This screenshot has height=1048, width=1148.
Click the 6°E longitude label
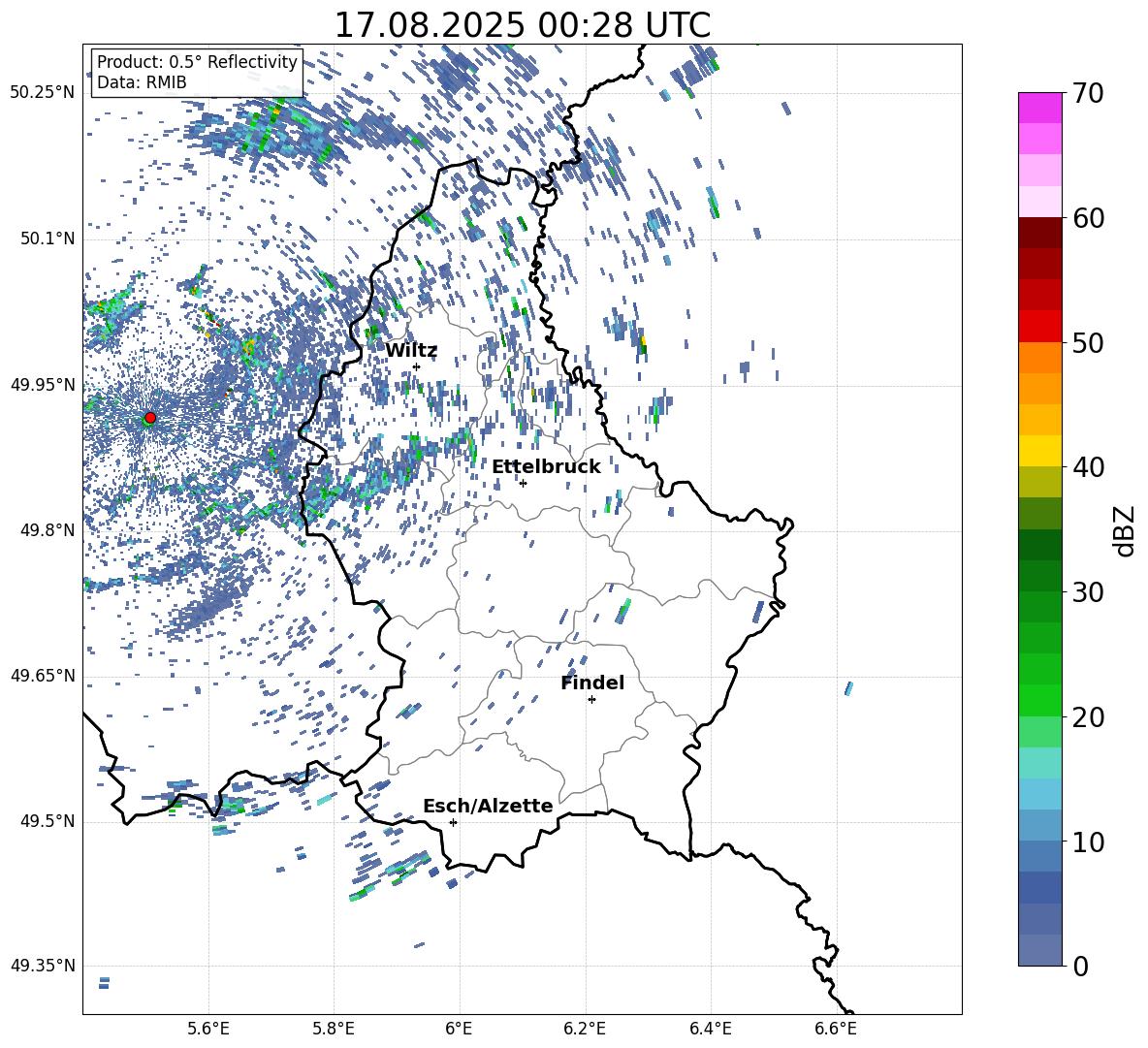tap(460, 1029)
